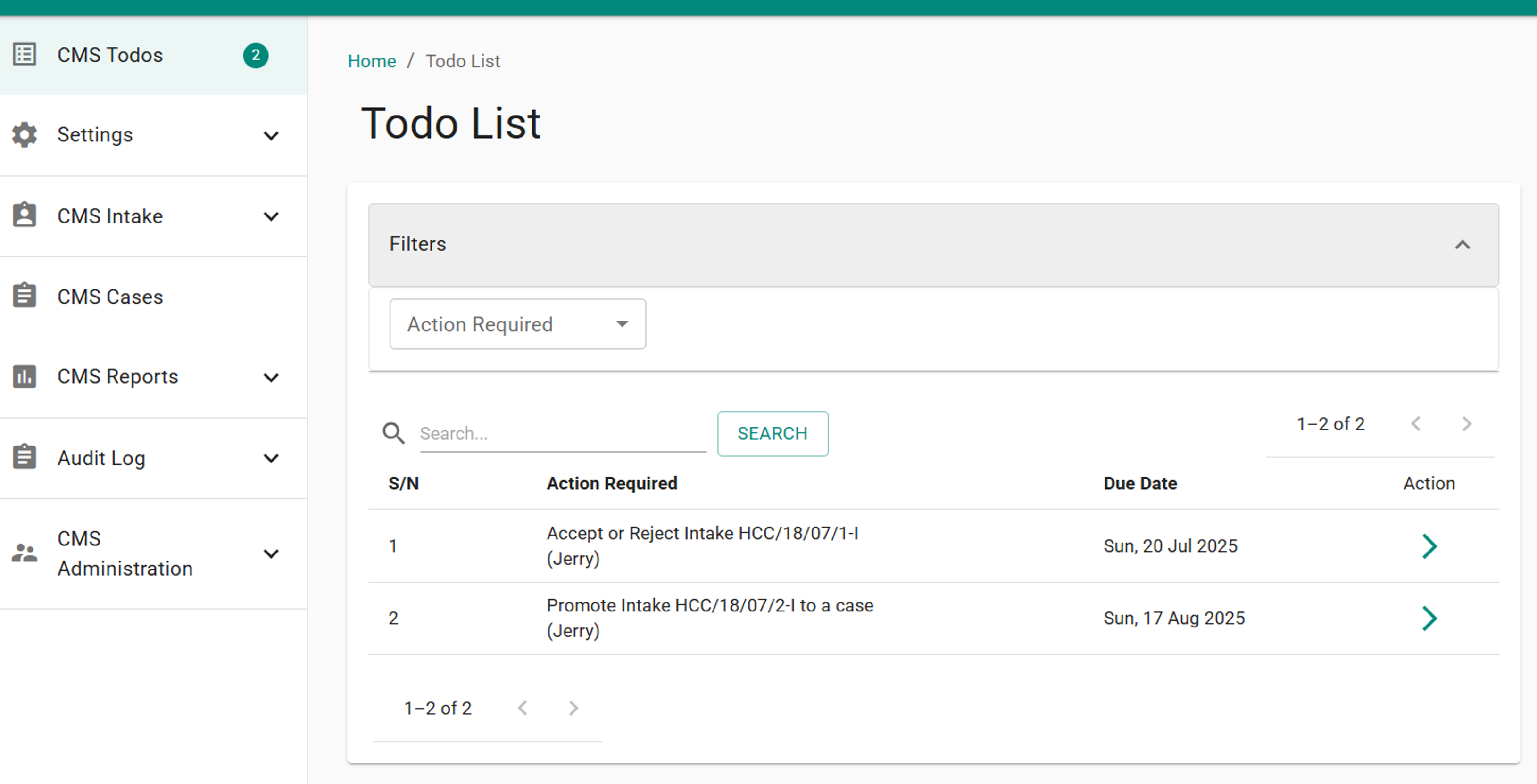Click the CMS Todos list icon
The image size is (1537, 784).
(x=25, y=54)
